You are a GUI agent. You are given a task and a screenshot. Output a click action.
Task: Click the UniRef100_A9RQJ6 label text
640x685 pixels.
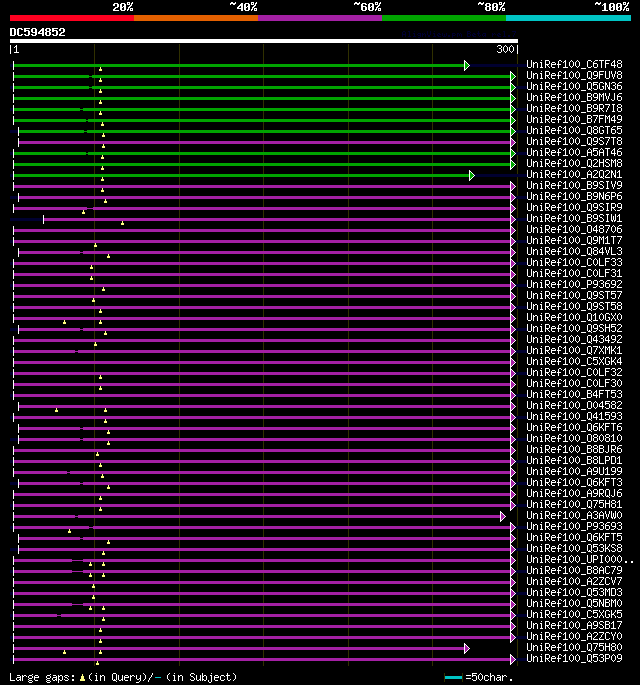[x=574, y=493]
